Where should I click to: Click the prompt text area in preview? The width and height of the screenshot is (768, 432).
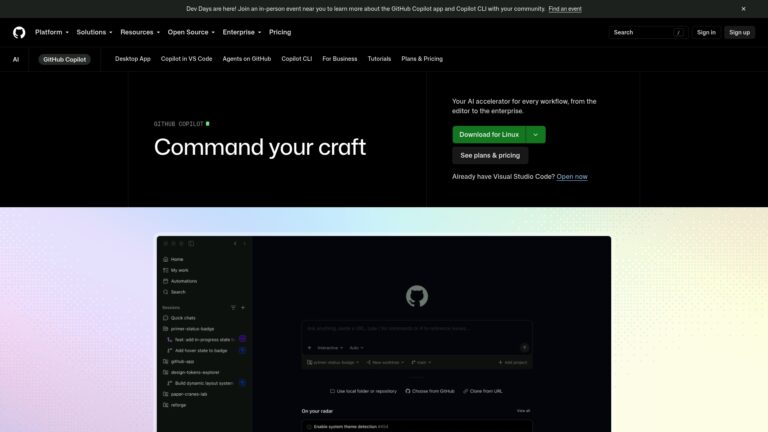coord(417,331)
